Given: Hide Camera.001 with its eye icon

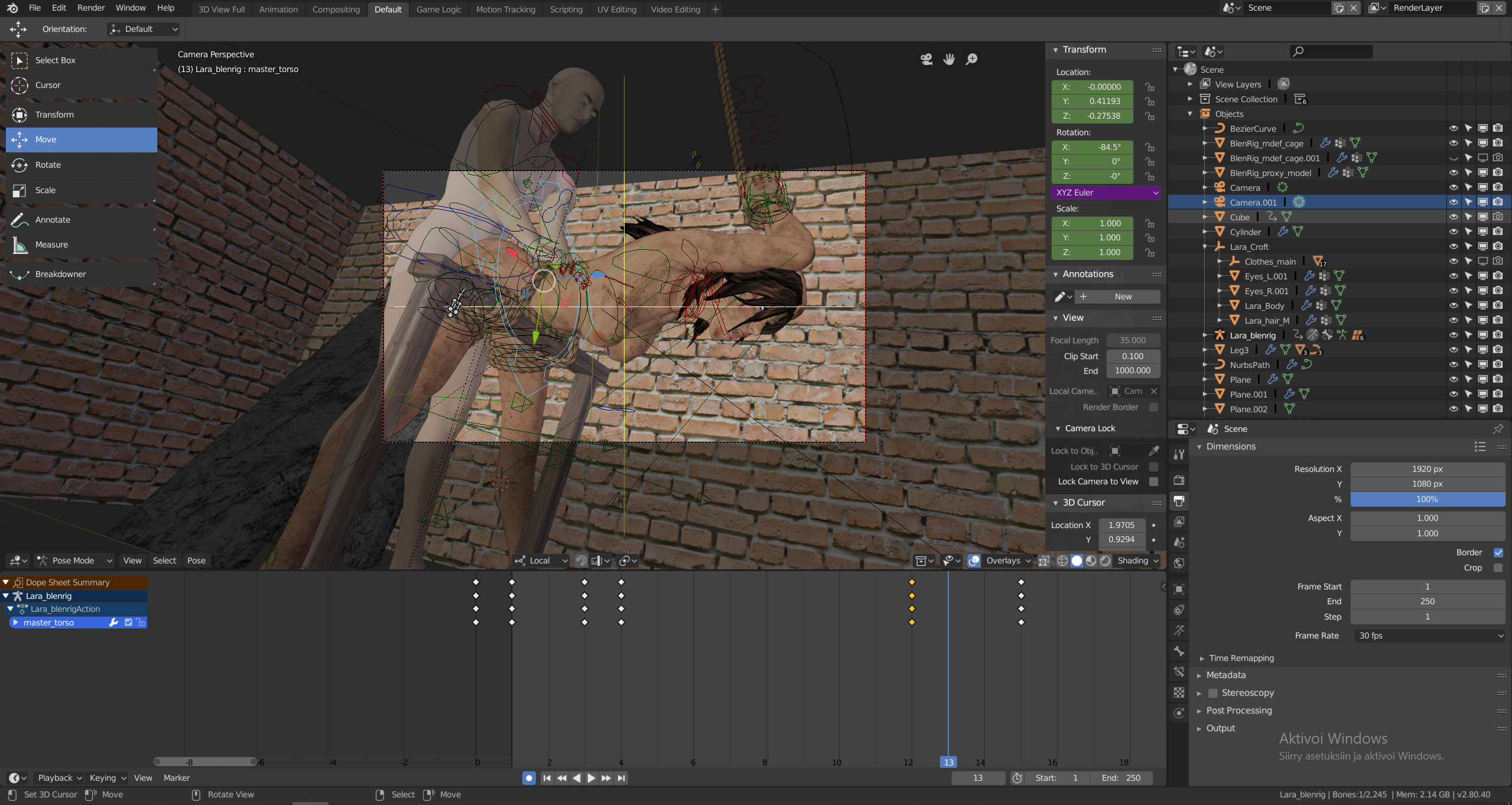Looking at the screenshot, I should [1454, 202].
